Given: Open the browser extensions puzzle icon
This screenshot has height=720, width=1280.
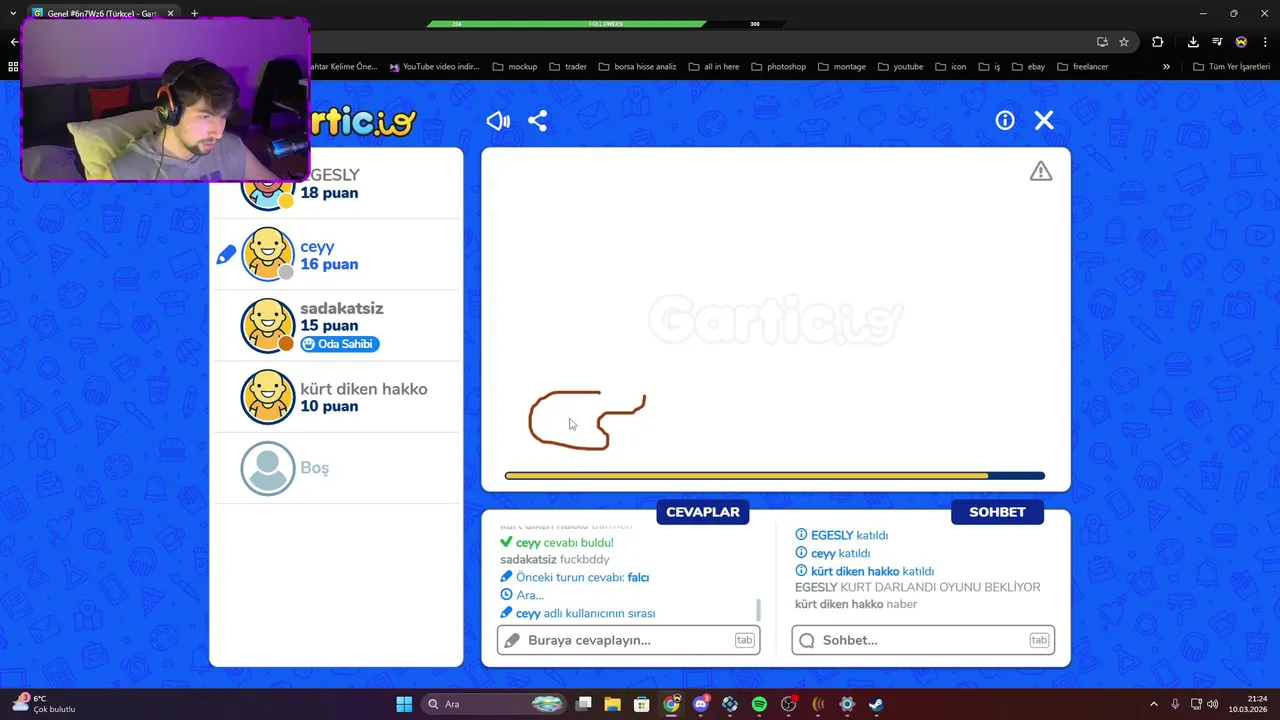Looking at the screenshot, I should click(x=1158, y=42).
